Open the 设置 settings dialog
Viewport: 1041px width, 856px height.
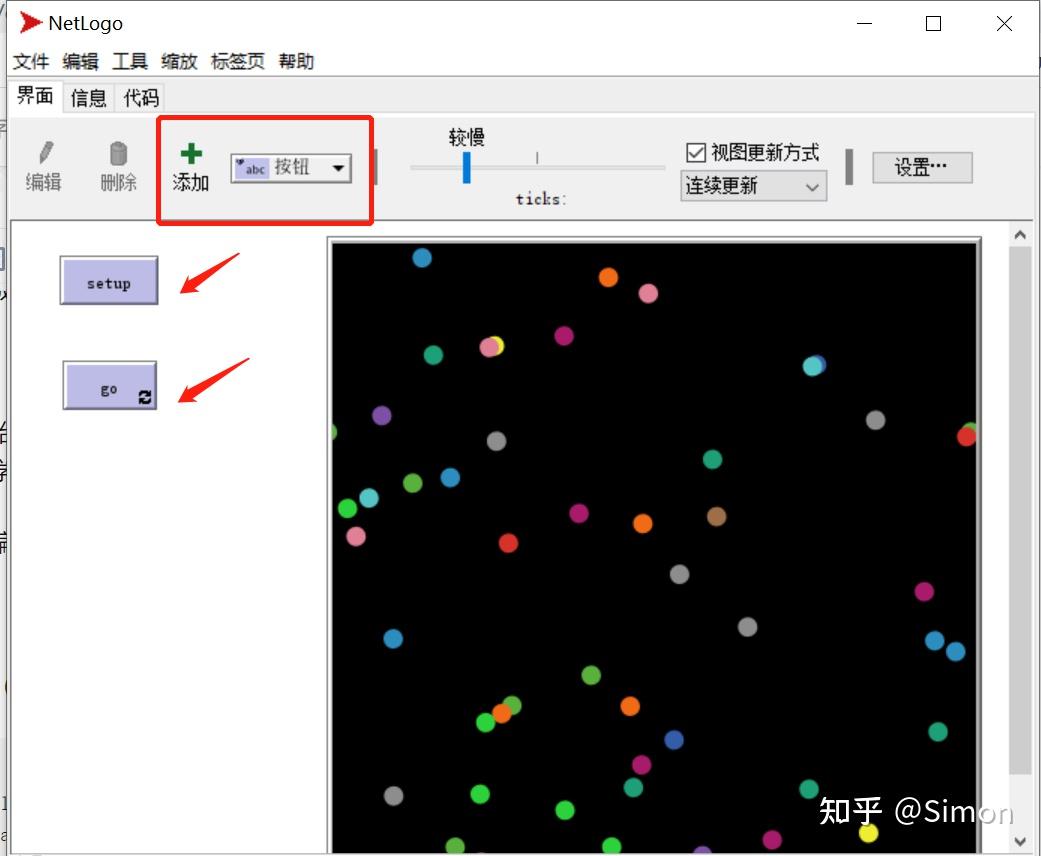[921, 167]
